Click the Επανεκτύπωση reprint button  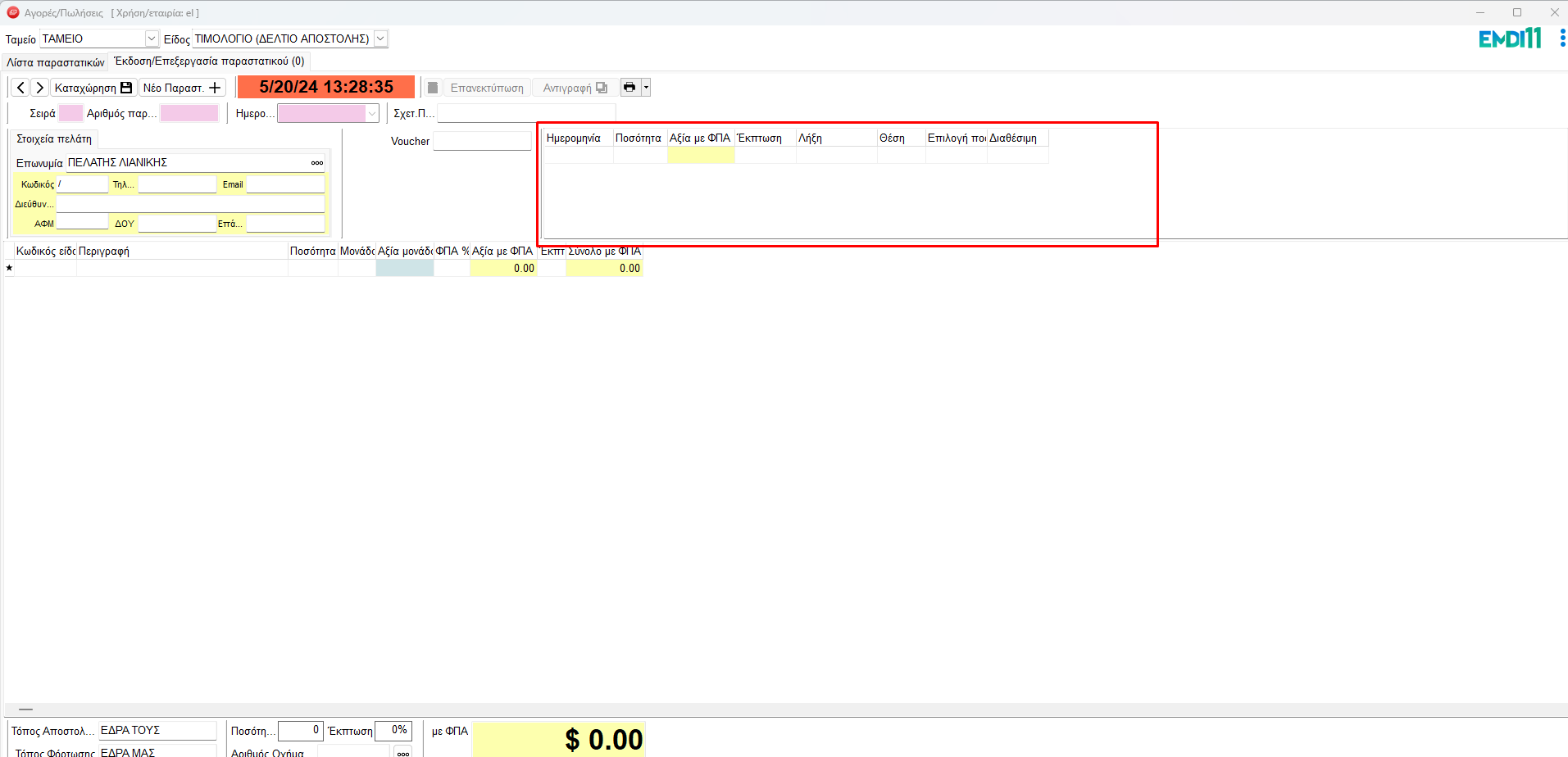(487, 88)
